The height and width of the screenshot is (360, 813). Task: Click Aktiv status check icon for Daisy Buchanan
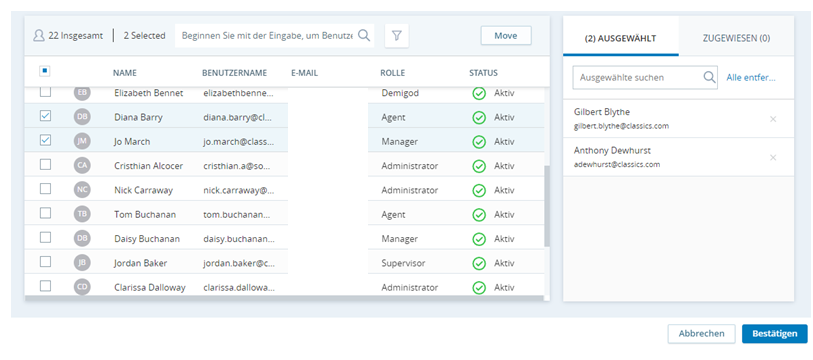click(479, 239)
